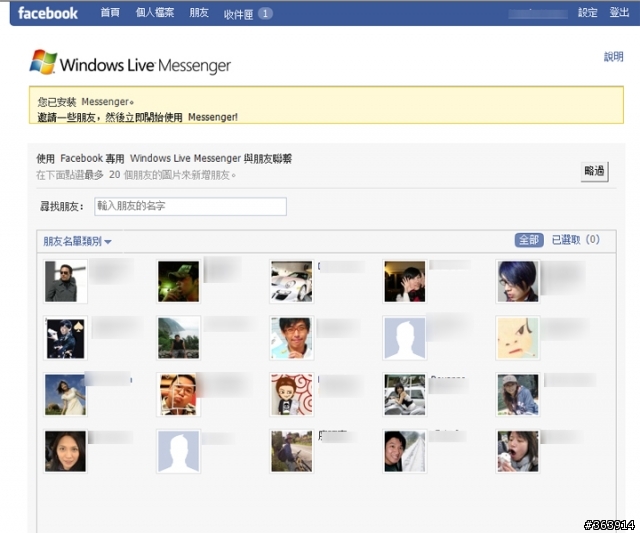This screenshot has height=533, width=640.
Task: Switch to the 已選取 (0) tab
Action: pyautogui.click(x=576, y=240)
